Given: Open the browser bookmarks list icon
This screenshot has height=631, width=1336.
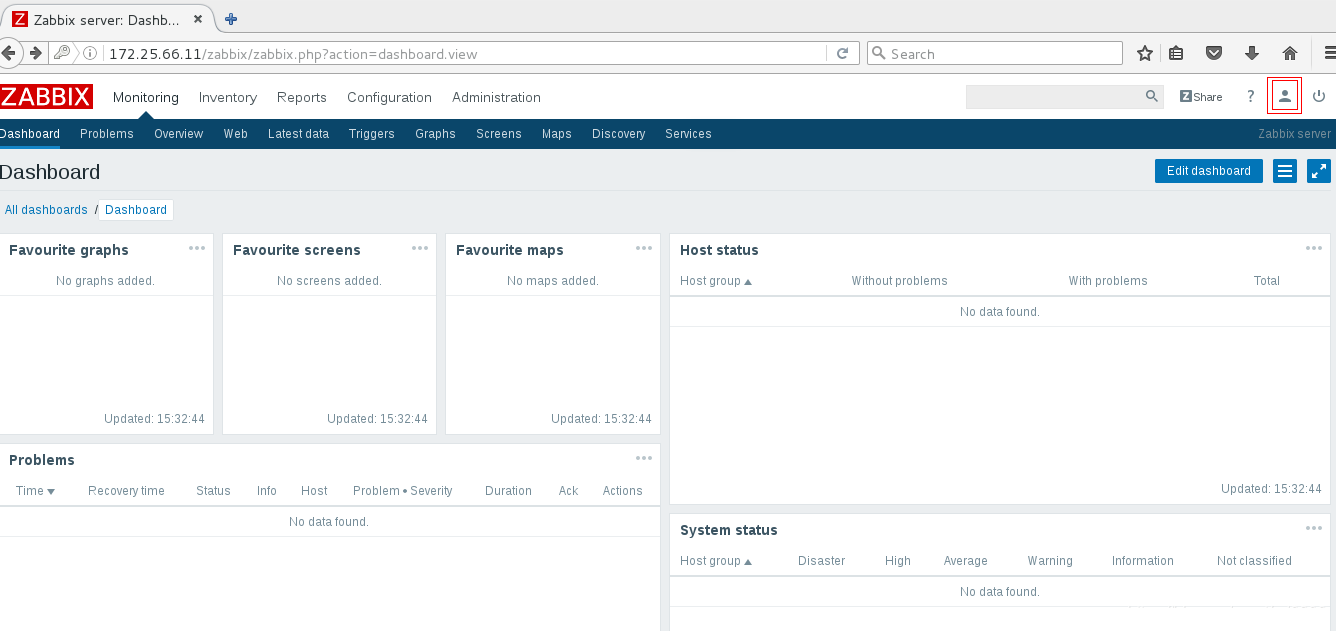Looking at the screenshot, I should point(1176,53).
